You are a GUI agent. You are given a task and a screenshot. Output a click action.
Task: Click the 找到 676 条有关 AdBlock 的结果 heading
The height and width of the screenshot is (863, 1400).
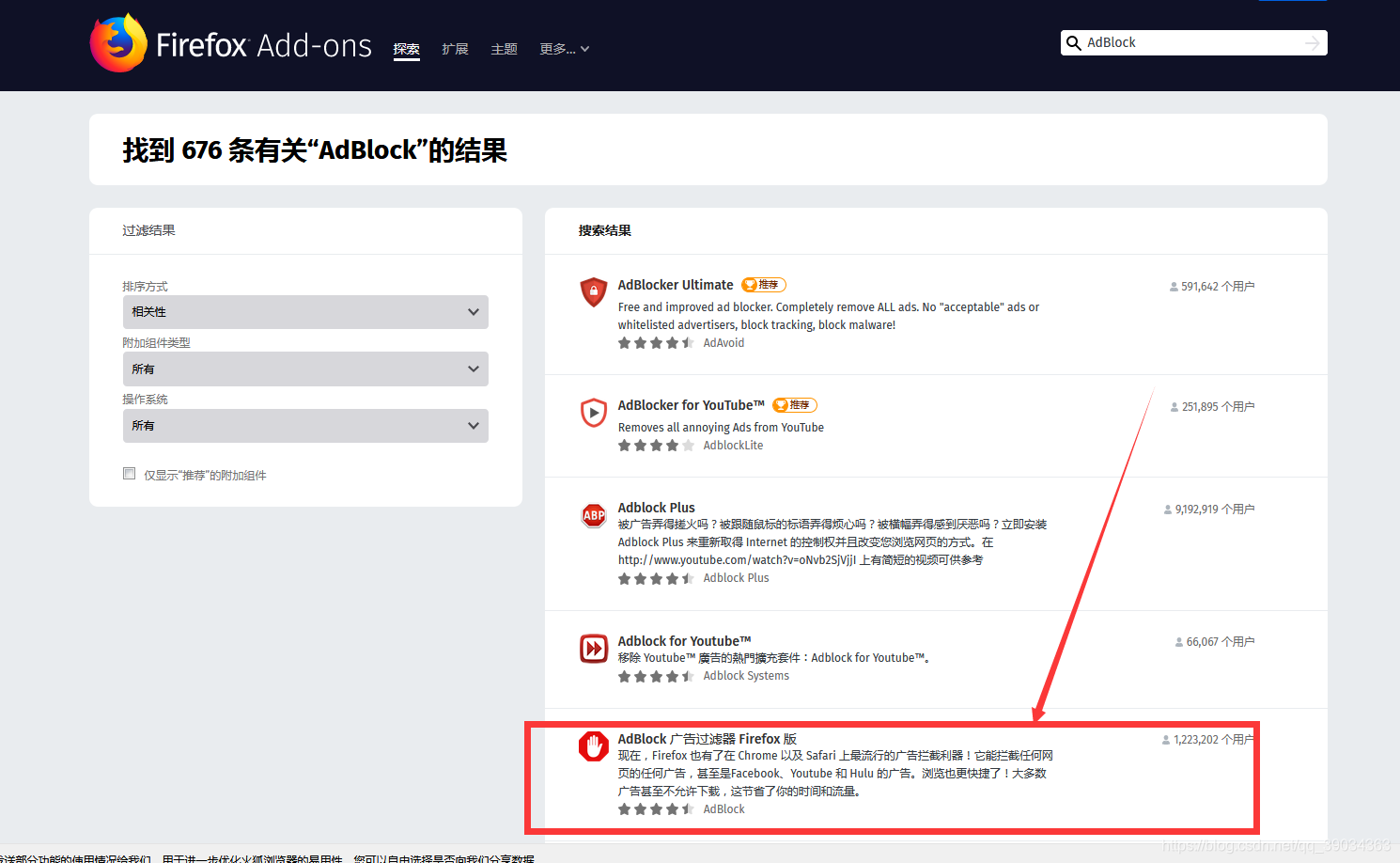(315, 150)
